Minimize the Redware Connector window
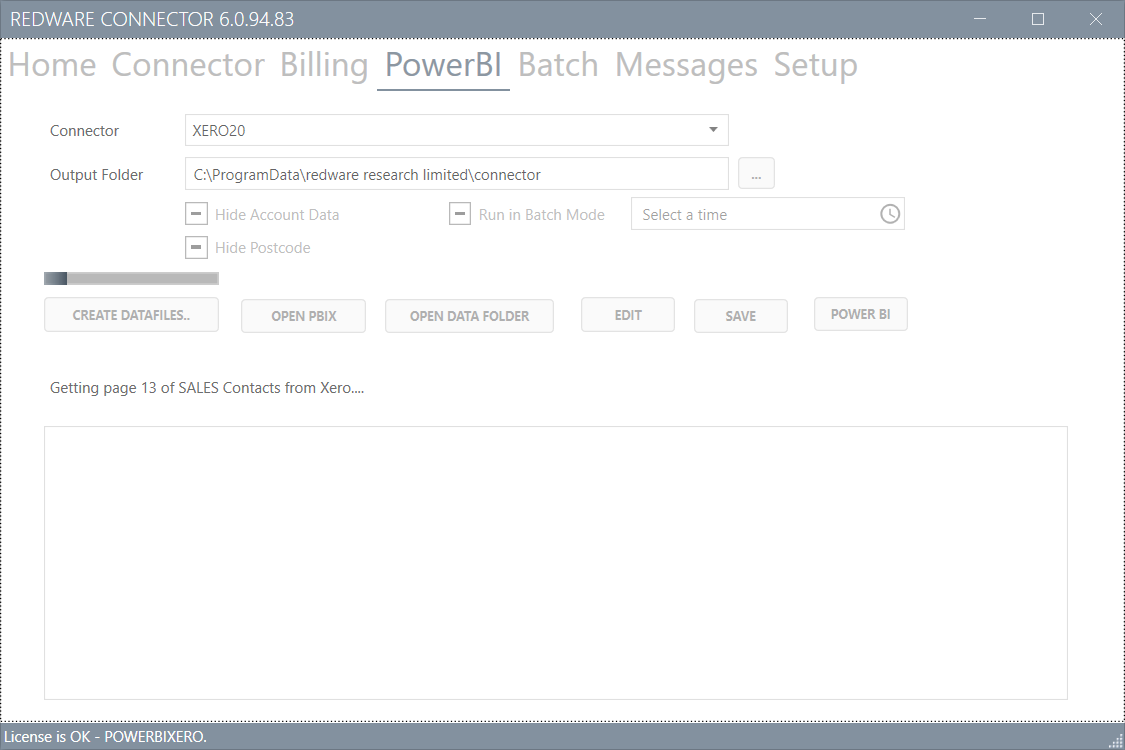The height and width of the screenshot is (750, 1125). 980,19
